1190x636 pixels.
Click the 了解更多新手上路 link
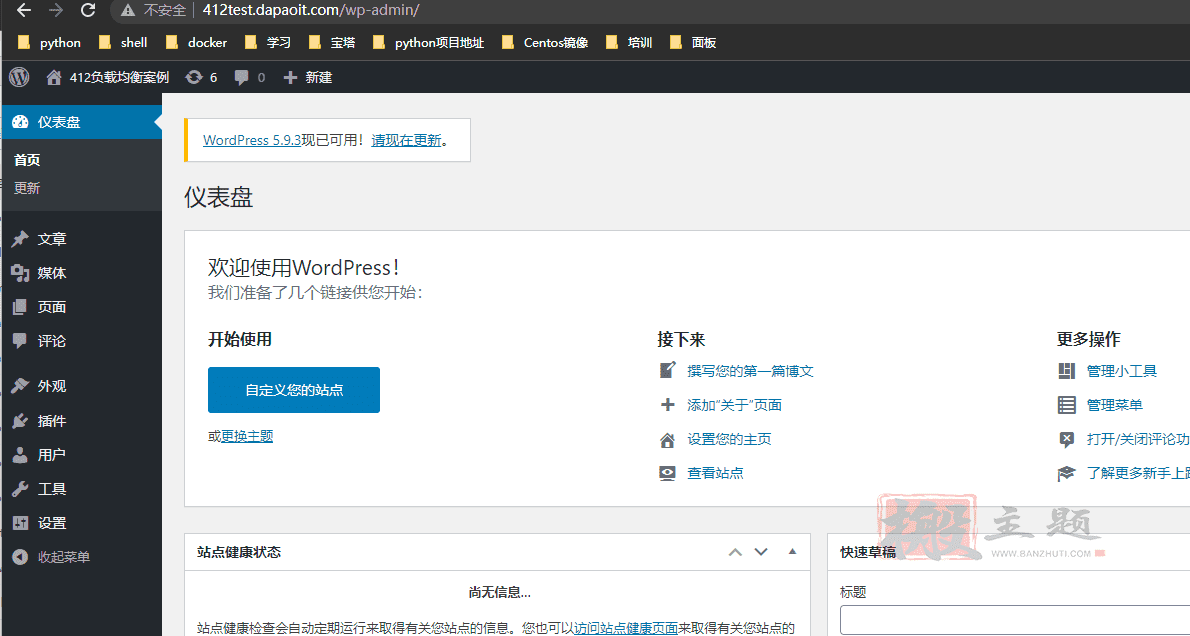(1138, 474)
